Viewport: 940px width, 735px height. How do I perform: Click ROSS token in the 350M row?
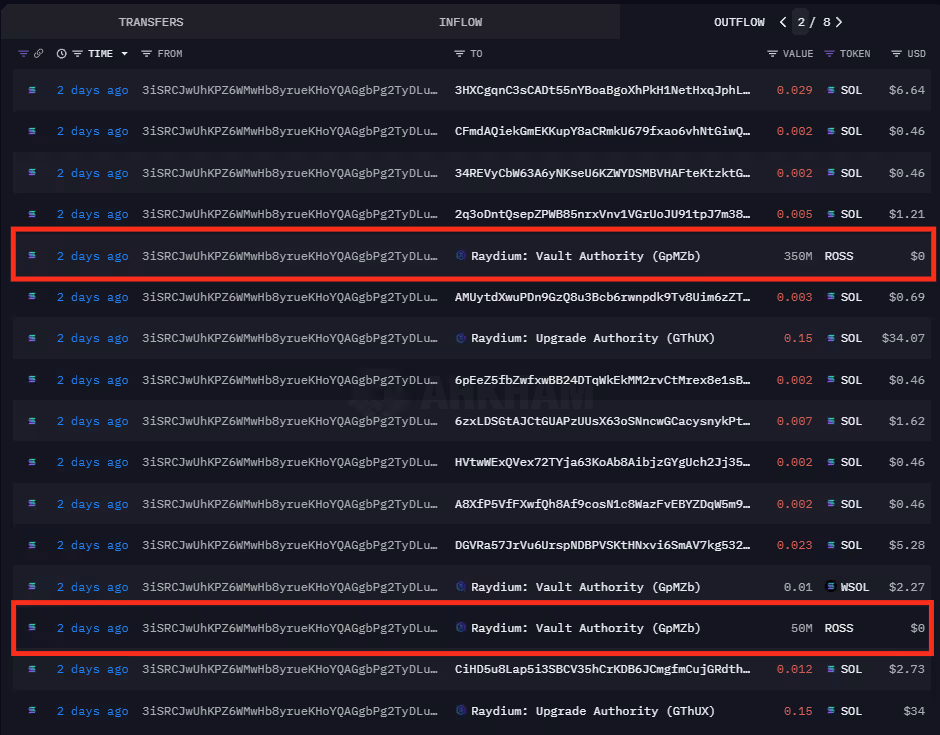[839, 256]
